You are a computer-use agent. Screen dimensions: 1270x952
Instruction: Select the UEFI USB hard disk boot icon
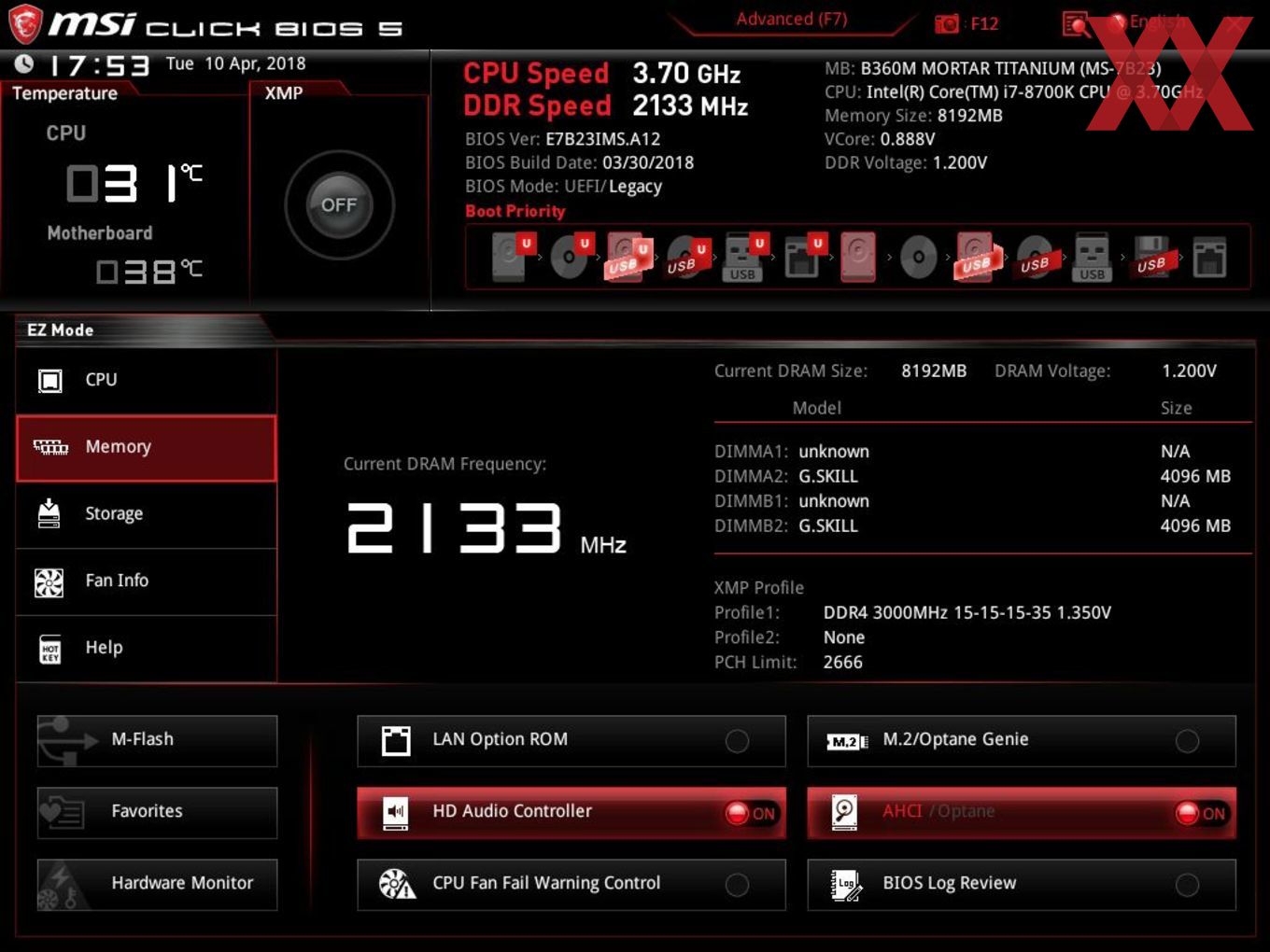(628, 257)
